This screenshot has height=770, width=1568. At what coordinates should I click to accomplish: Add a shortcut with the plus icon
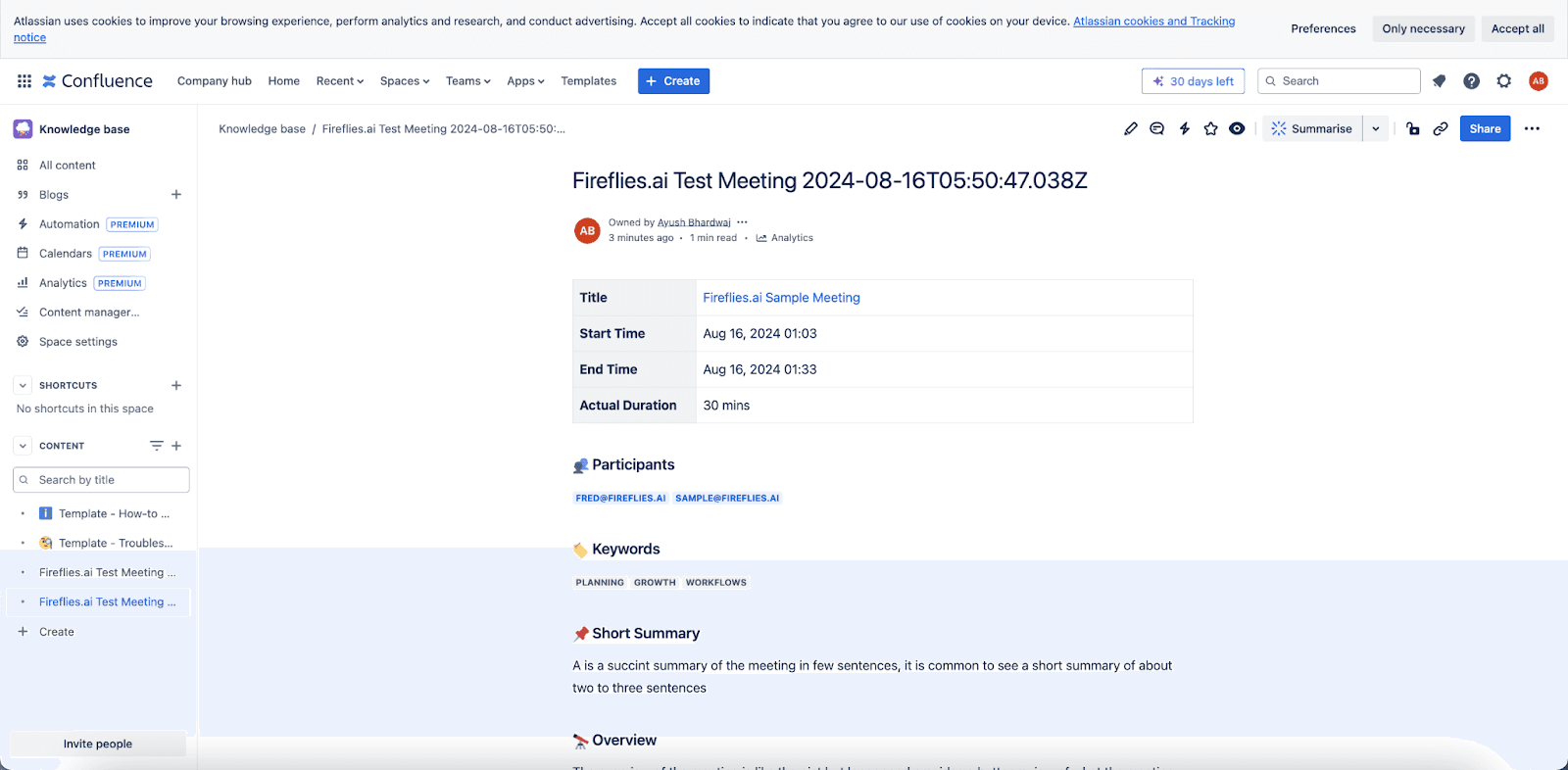pyautogui.click(x=176, y=385)
